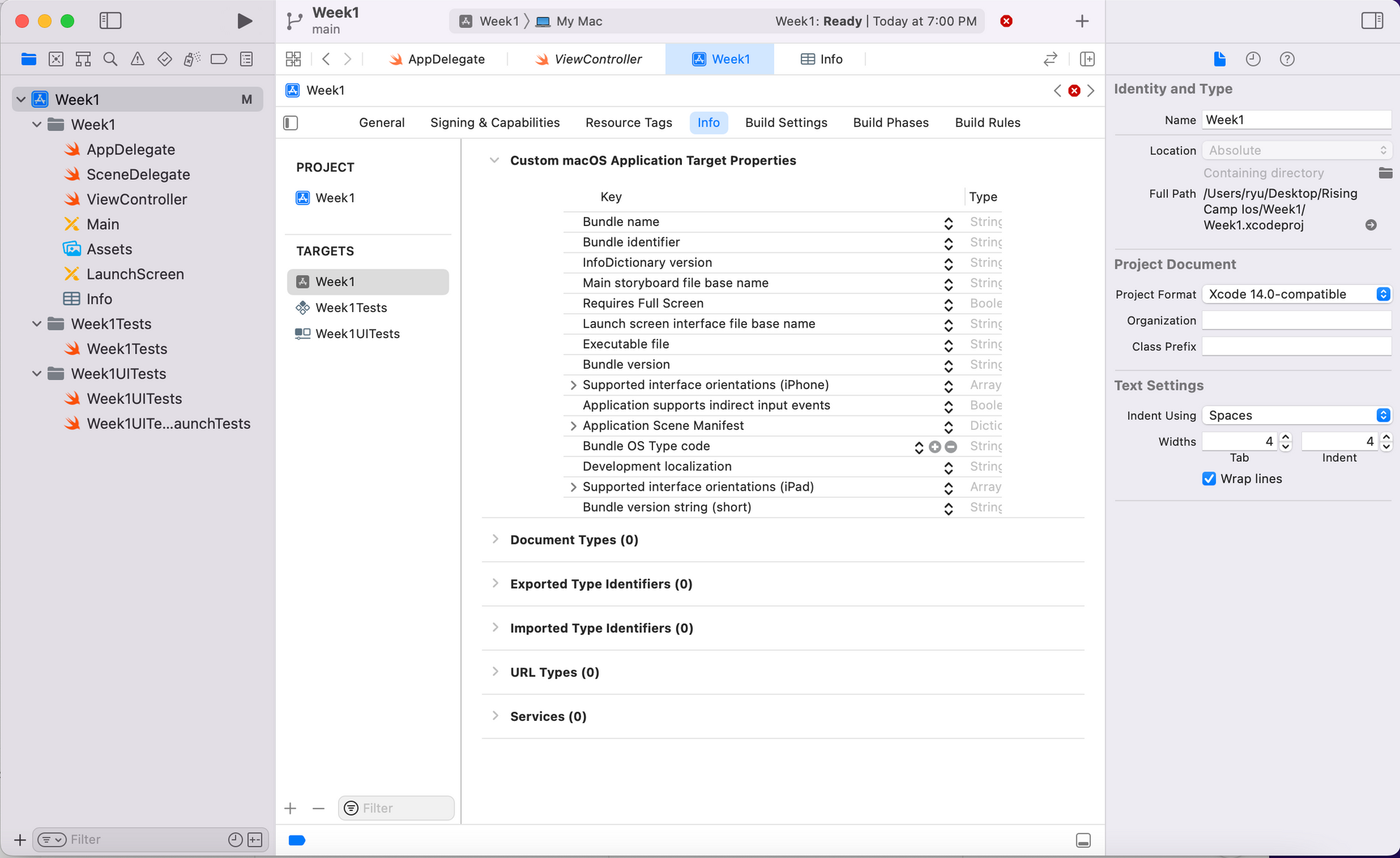The image size is (1400, 858).
Task: Open Signing & Capabilities tab
Action: (495, 122)
